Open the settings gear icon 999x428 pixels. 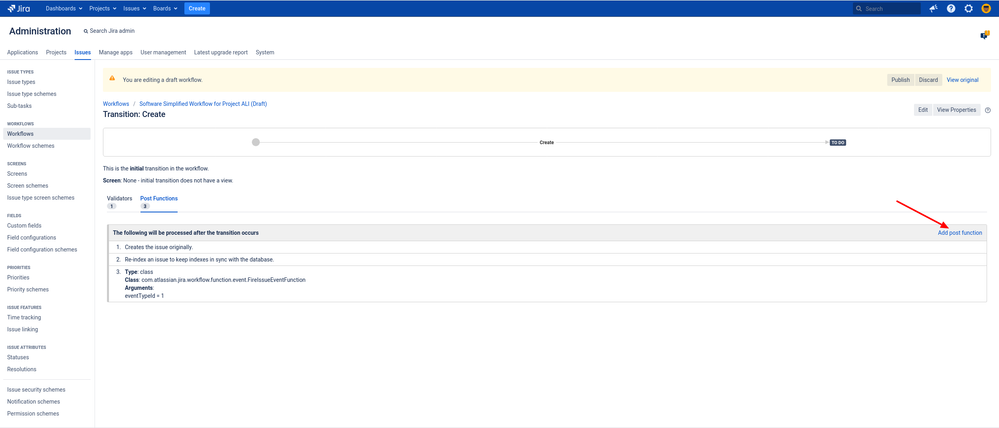coord(968,8)
